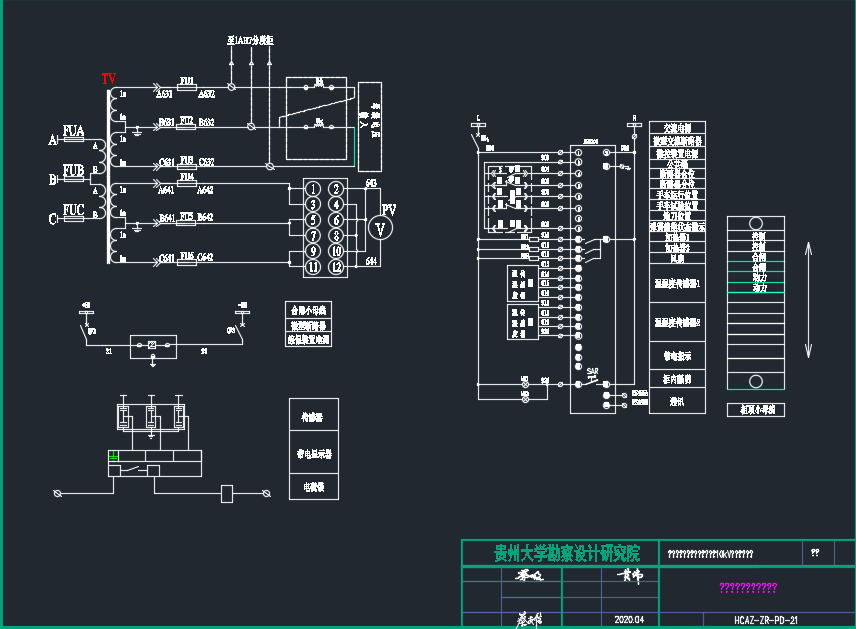
Task: Click terminal circle number 3
Action: click(x=313, y=204)
